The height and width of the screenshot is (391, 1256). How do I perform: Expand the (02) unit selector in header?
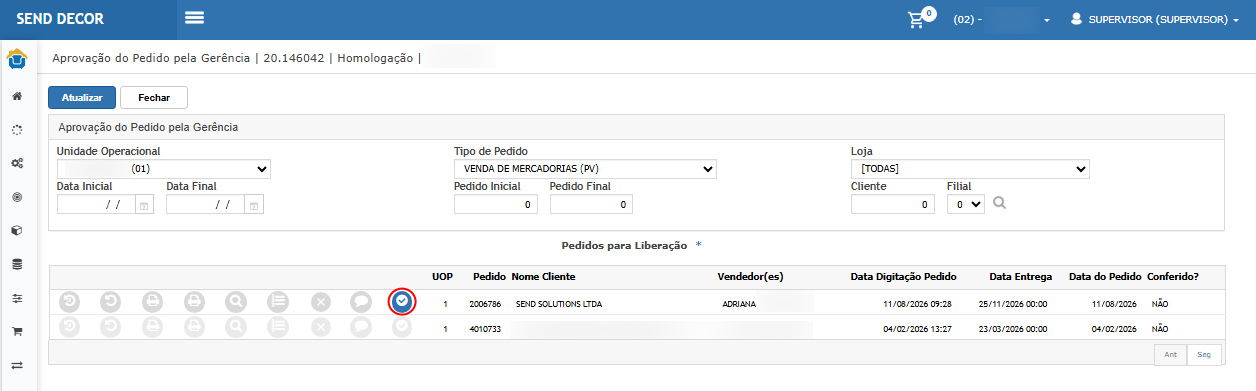(1001, 19)
